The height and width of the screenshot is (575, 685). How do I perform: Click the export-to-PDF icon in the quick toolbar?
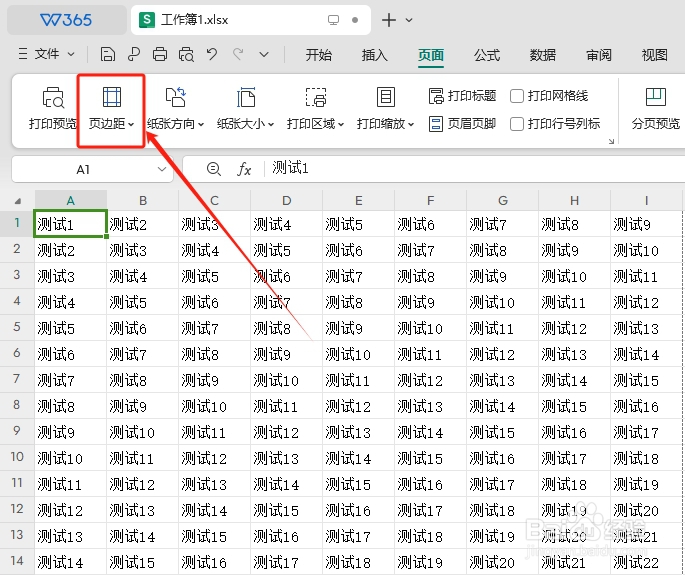[x=134, y=55]
